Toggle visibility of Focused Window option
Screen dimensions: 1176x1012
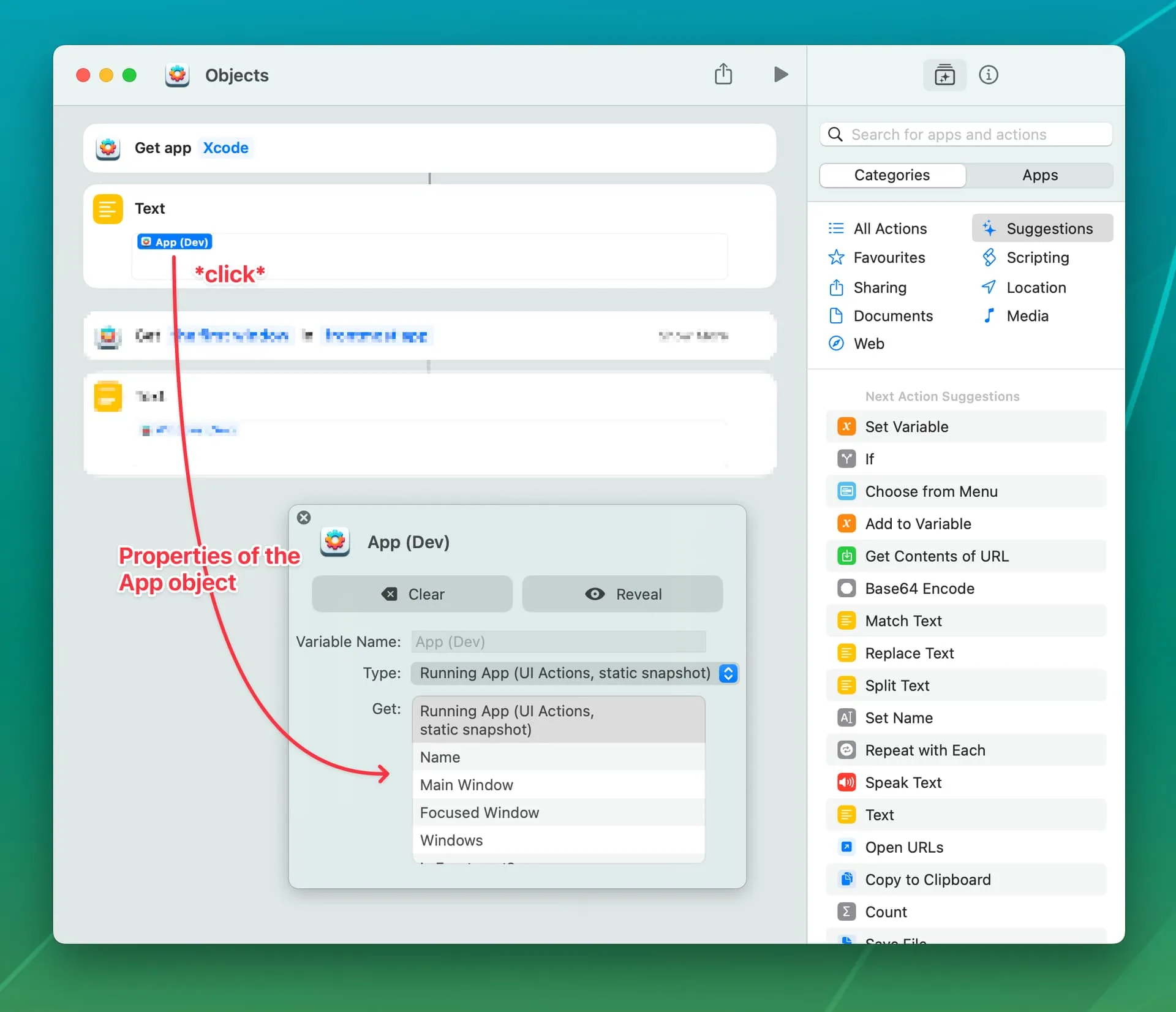click(557, 812)
